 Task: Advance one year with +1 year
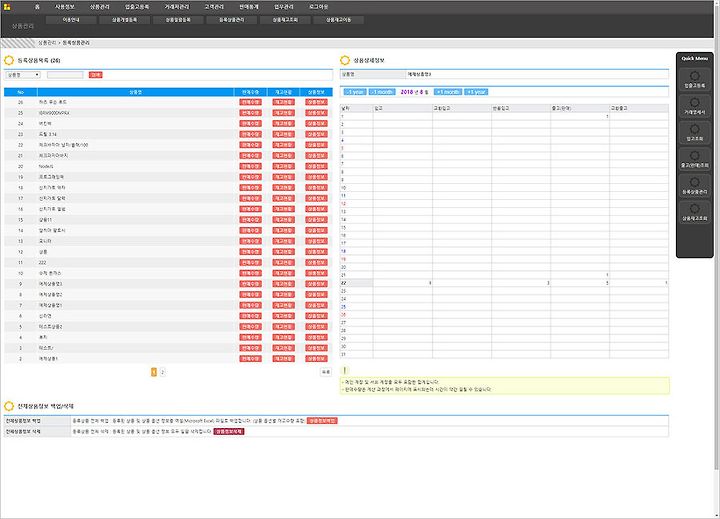(476, 92)
